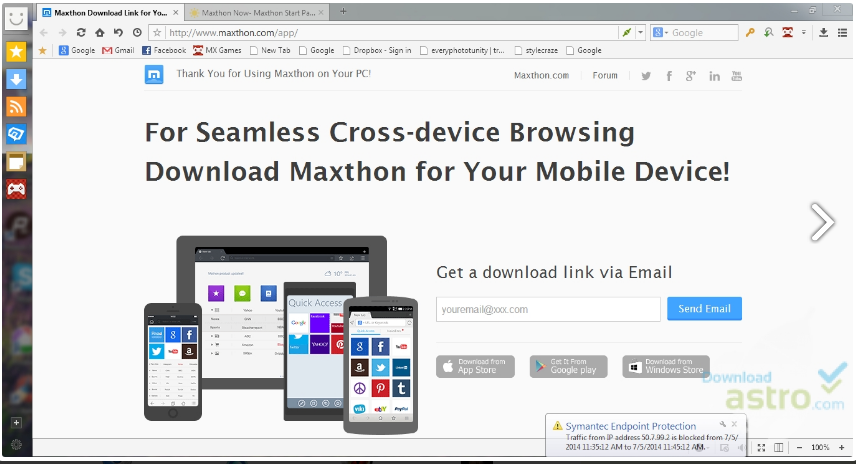
Task: Open the main menu list icon
Action: click(842, 33)
